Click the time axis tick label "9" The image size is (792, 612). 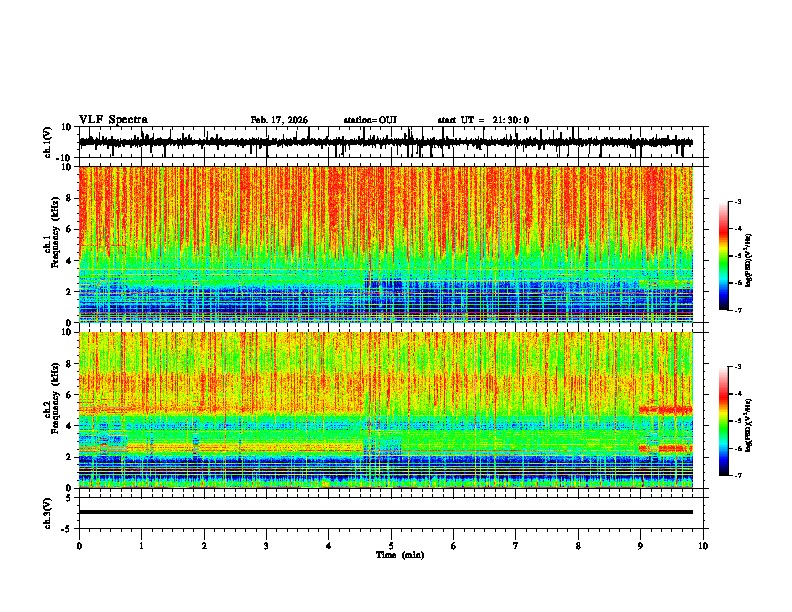pyautogui.click(x=640, y=546)
